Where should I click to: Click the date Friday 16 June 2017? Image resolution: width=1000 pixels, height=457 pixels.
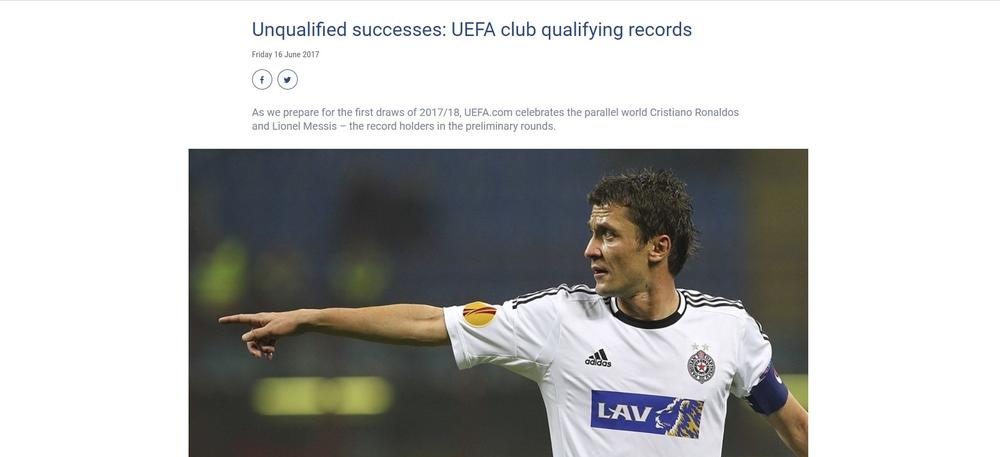(x=285, y=55)
